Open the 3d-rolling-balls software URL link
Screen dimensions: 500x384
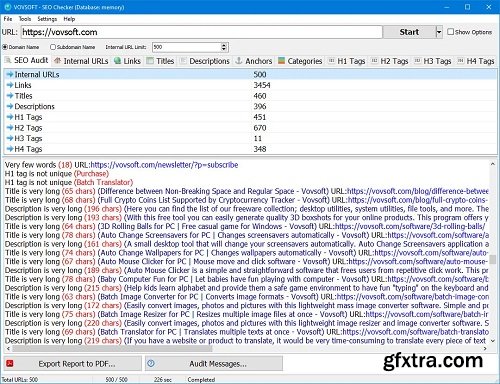(410, 226)
